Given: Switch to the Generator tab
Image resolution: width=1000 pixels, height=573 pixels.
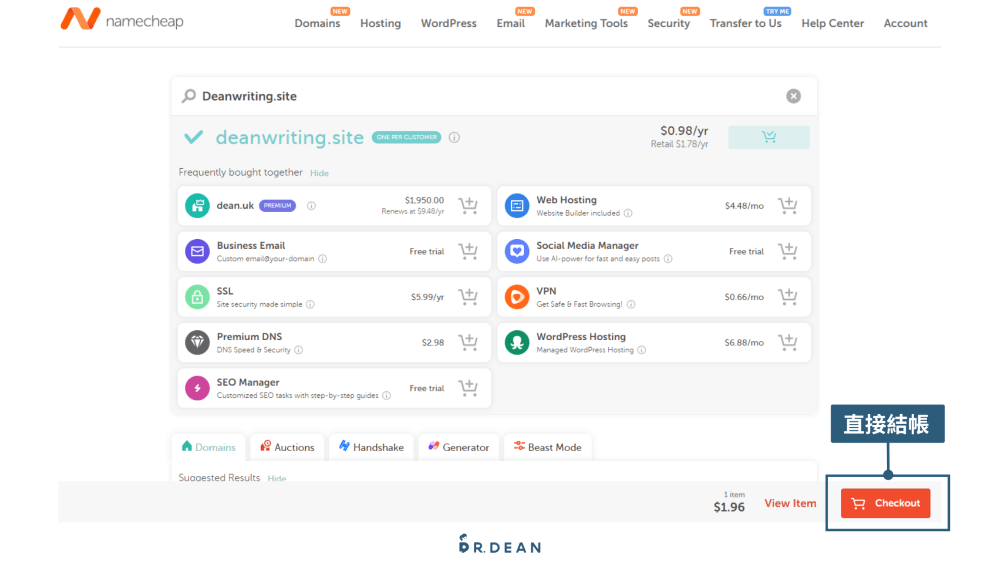Looking at the screenshot, I should coord(459,447).
